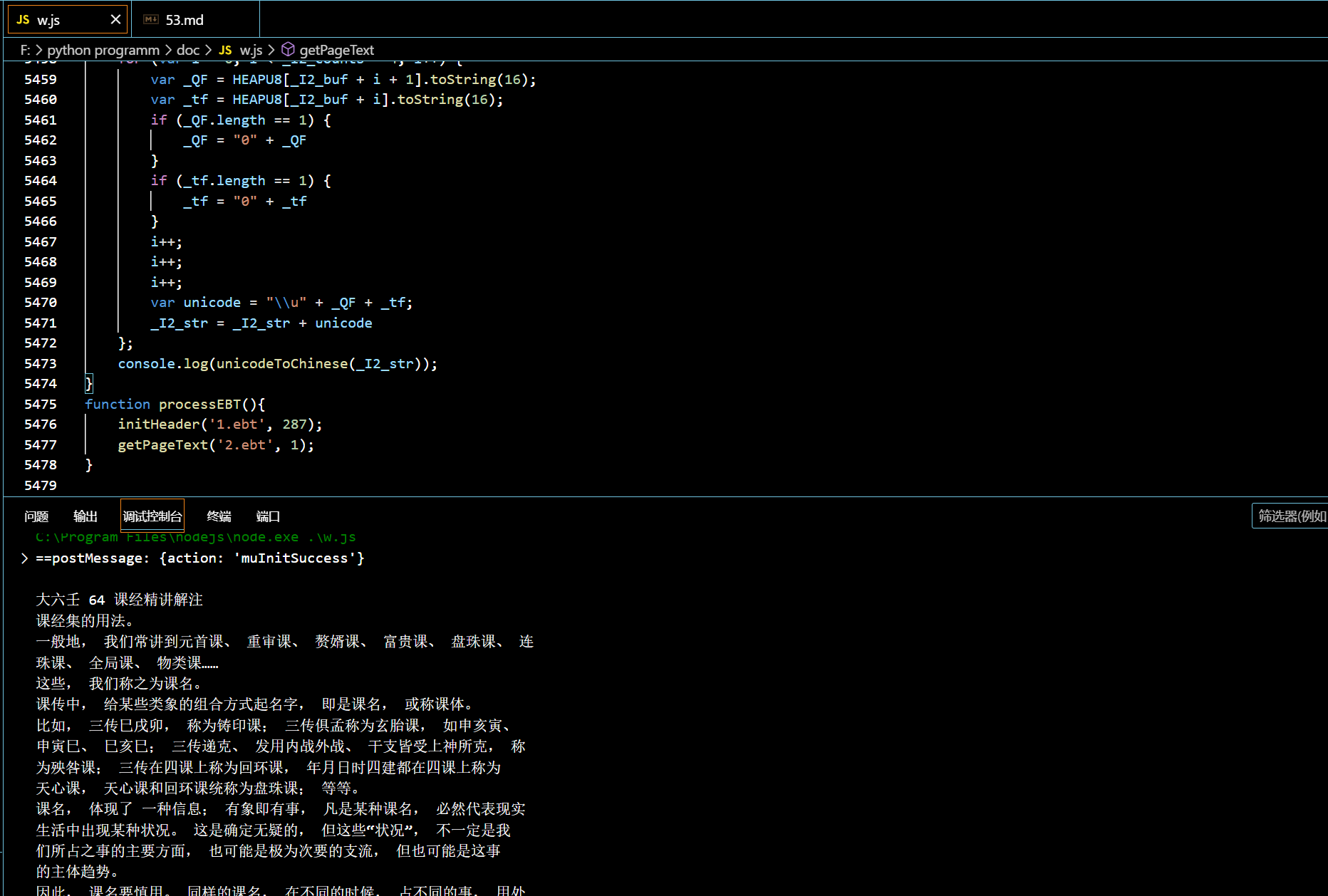Click the 筛选器 filter input field
This screenshot has height=896, width=1328.
click(x=1290, y=516)
